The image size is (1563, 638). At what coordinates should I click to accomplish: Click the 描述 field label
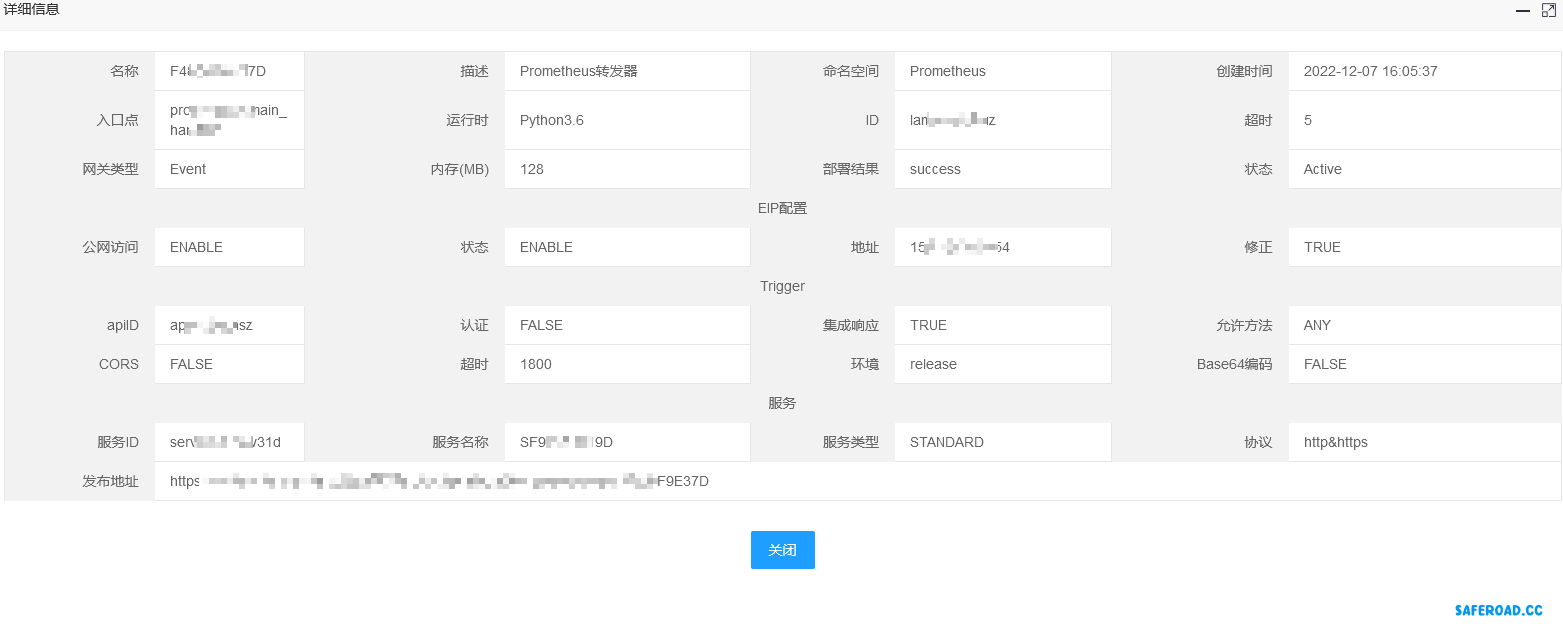coord(474,71)
